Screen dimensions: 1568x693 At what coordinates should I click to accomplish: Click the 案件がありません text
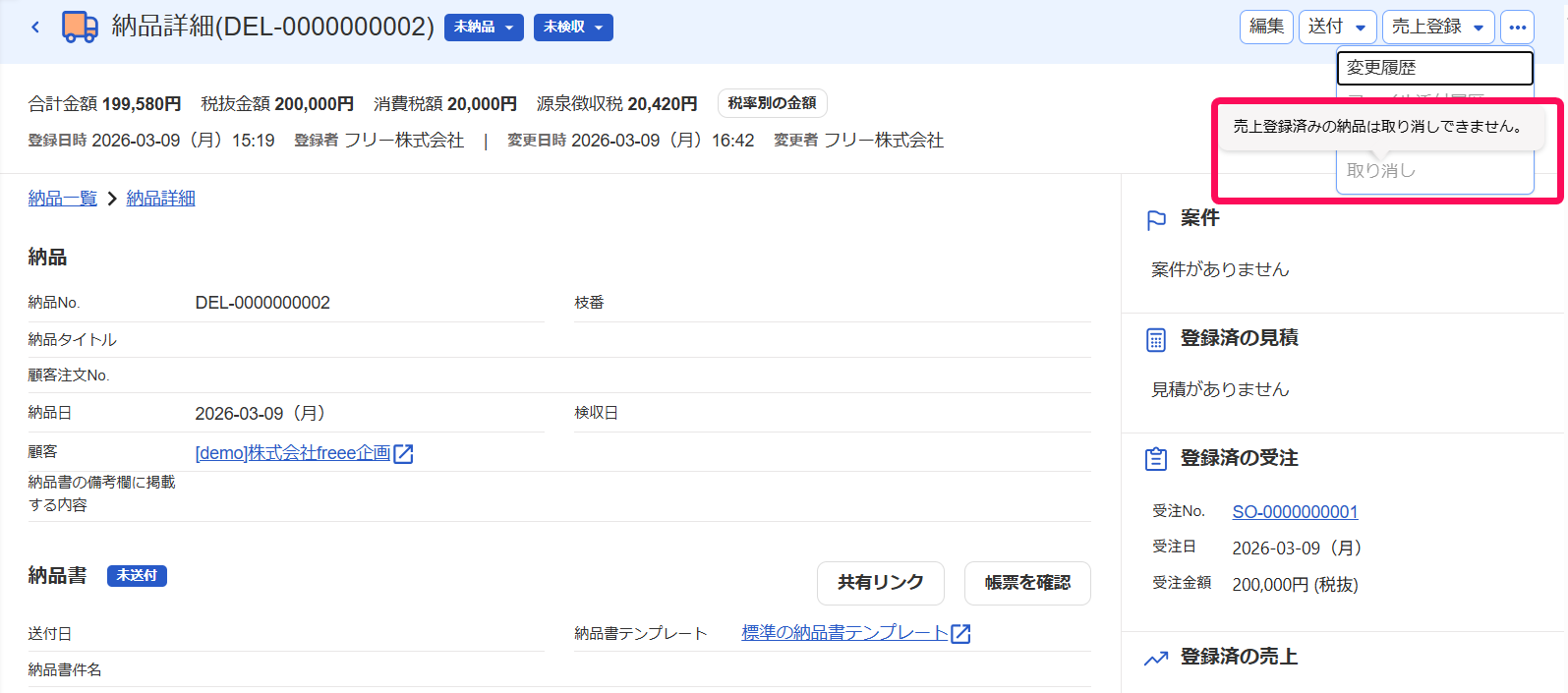(x=1220, y=269)
